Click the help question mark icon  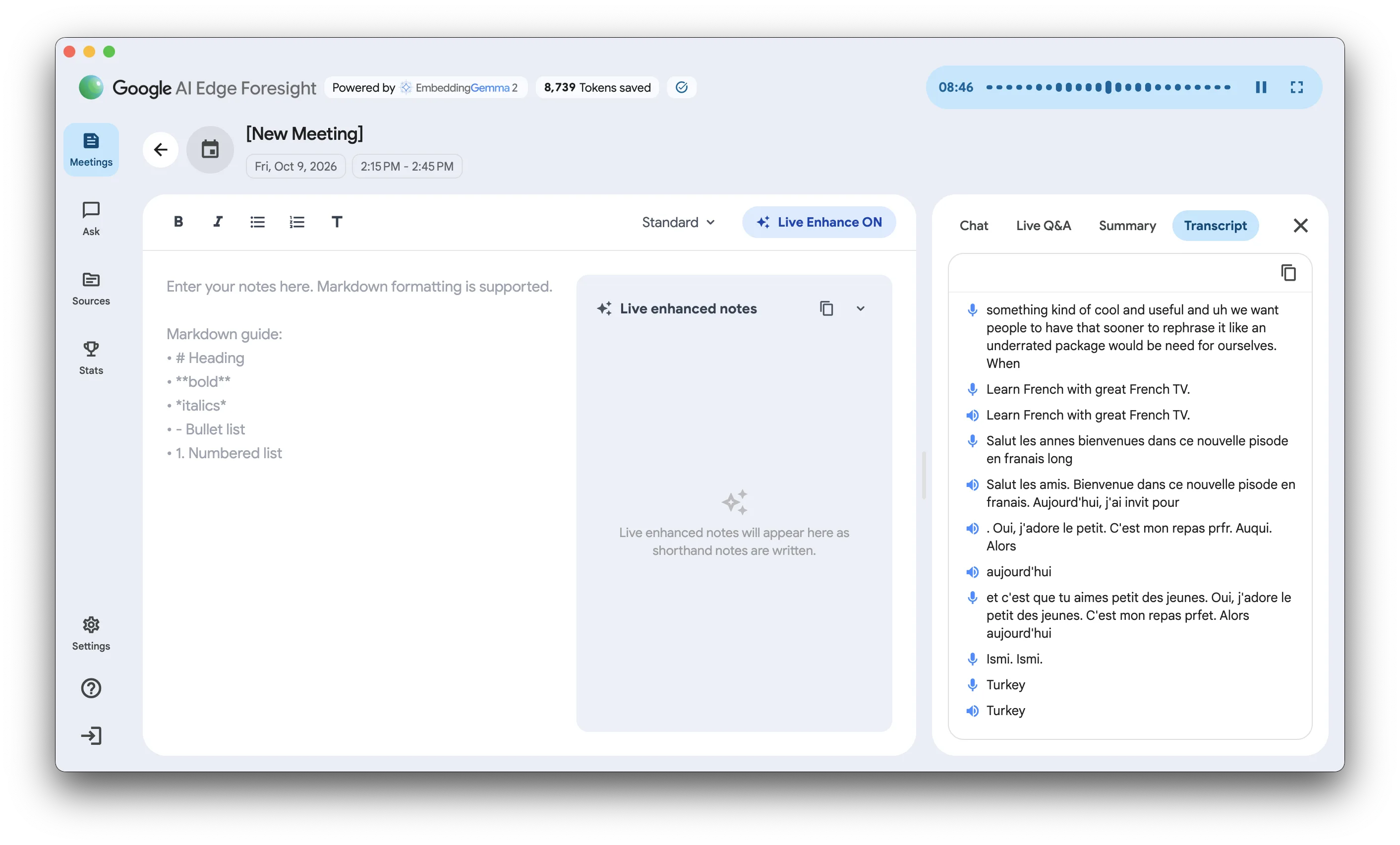coord(91,688)
